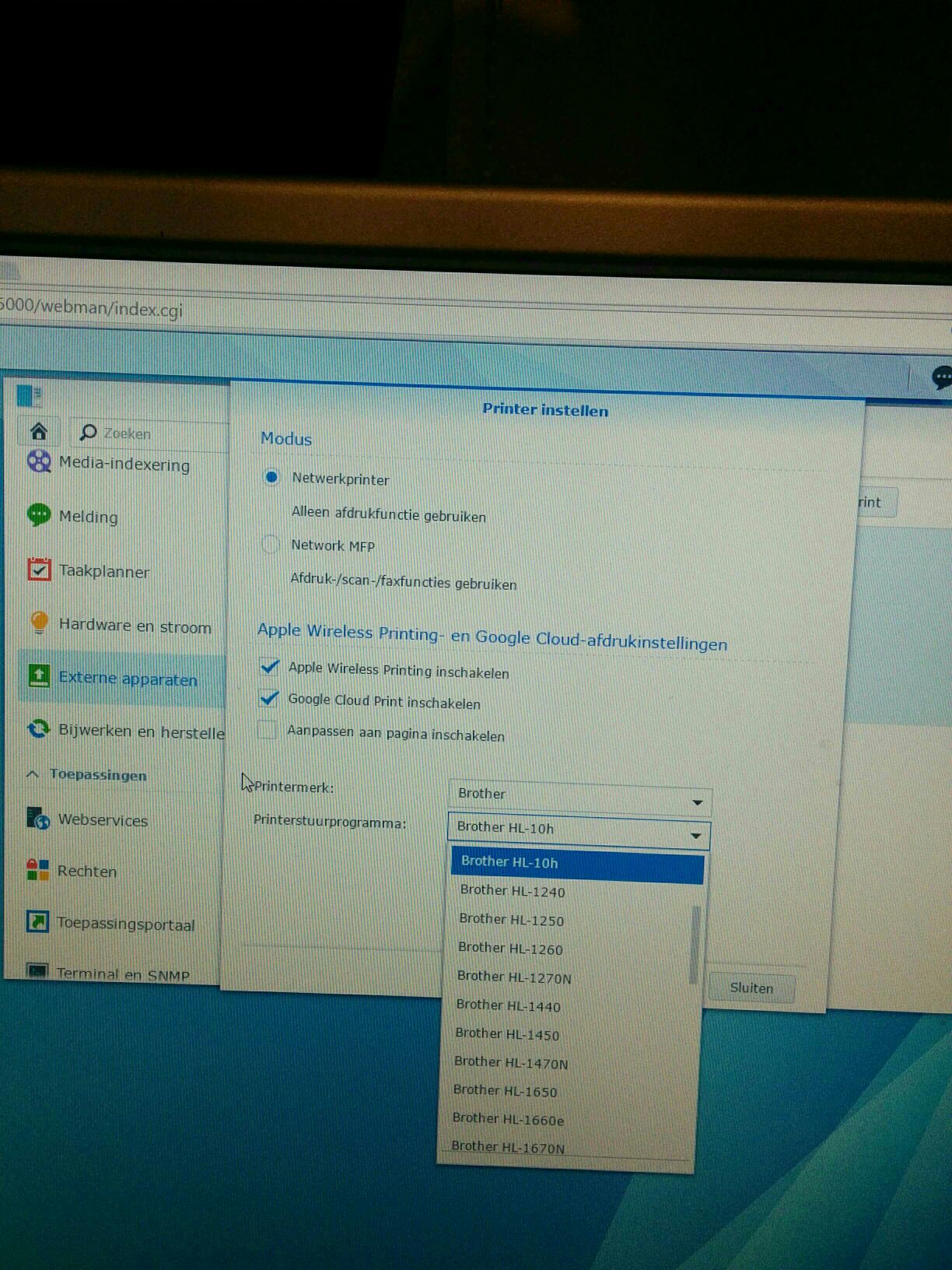Open the Printermerk dropdown showing Brother
Viewport: 952px width, 1270px height.
click(579, 796)
